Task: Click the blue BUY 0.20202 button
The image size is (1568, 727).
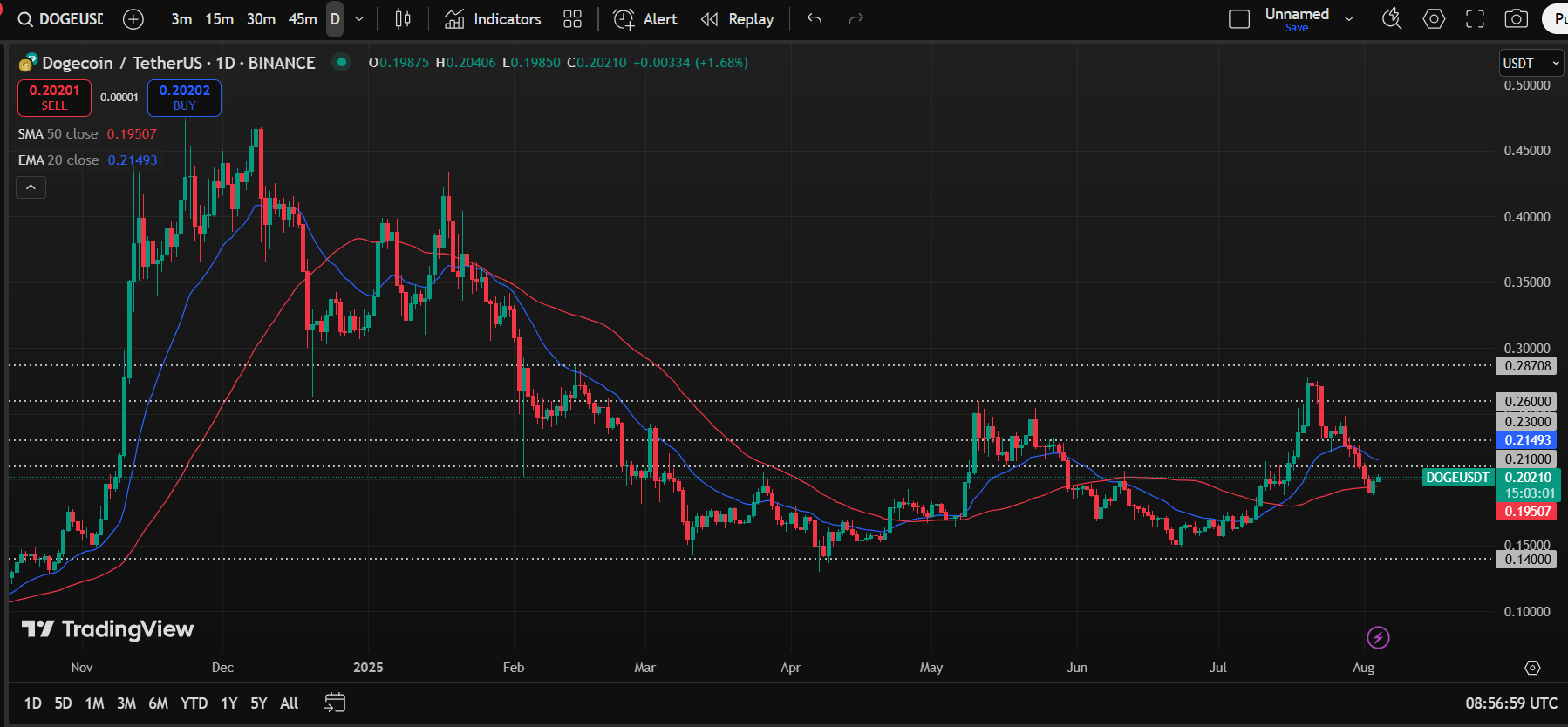Action: point(184,98)
